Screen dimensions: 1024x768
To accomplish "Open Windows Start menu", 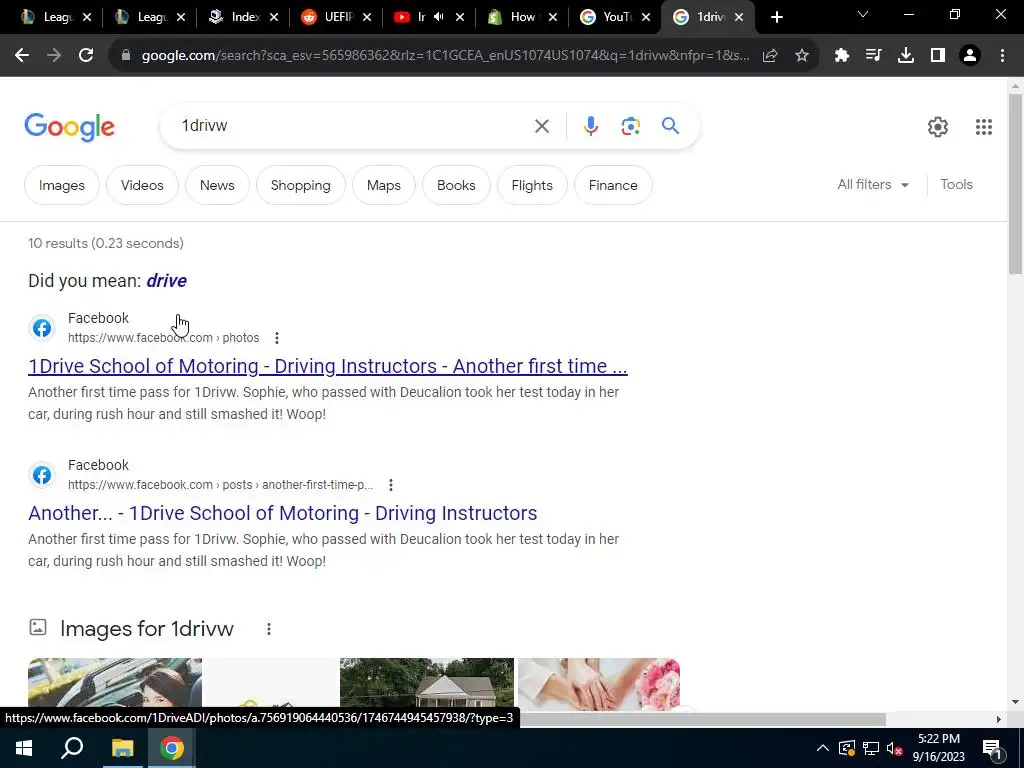I will (24, 748).
